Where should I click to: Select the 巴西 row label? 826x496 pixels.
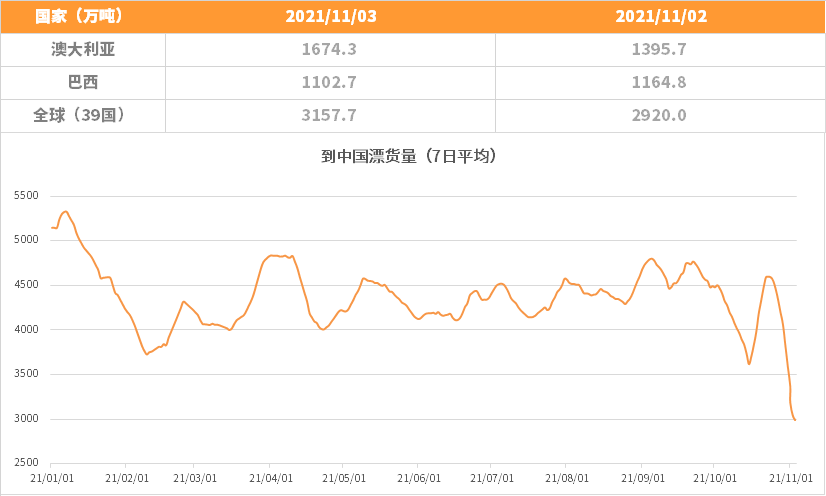click(x=83, y=82)
